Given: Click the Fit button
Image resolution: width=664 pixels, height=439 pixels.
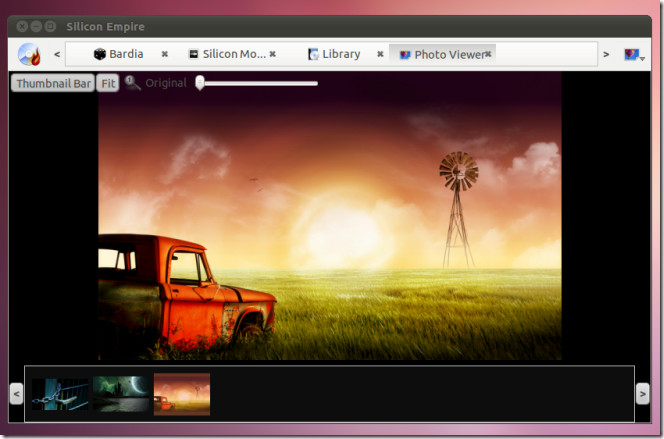Looking at the screenshot, I should pos(108,83).
